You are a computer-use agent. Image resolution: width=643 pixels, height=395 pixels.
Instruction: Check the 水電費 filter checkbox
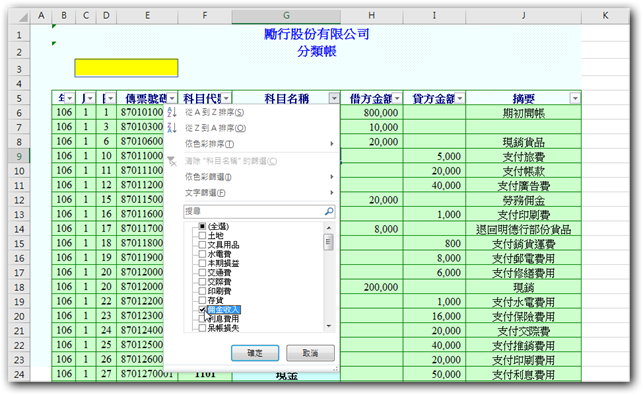202,254
